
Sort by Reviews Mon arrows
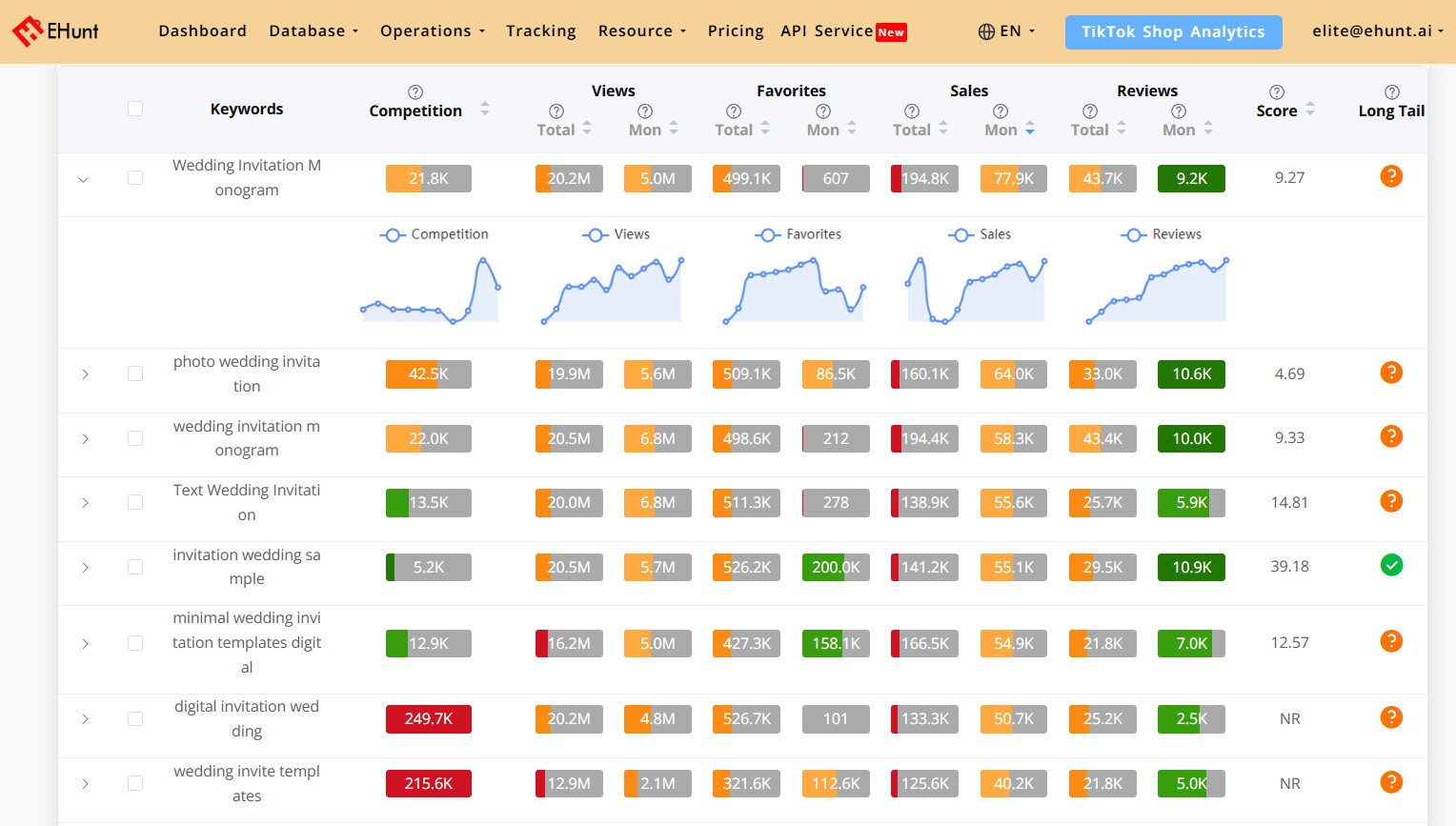pyautogui.click(x=1208, y=128)
